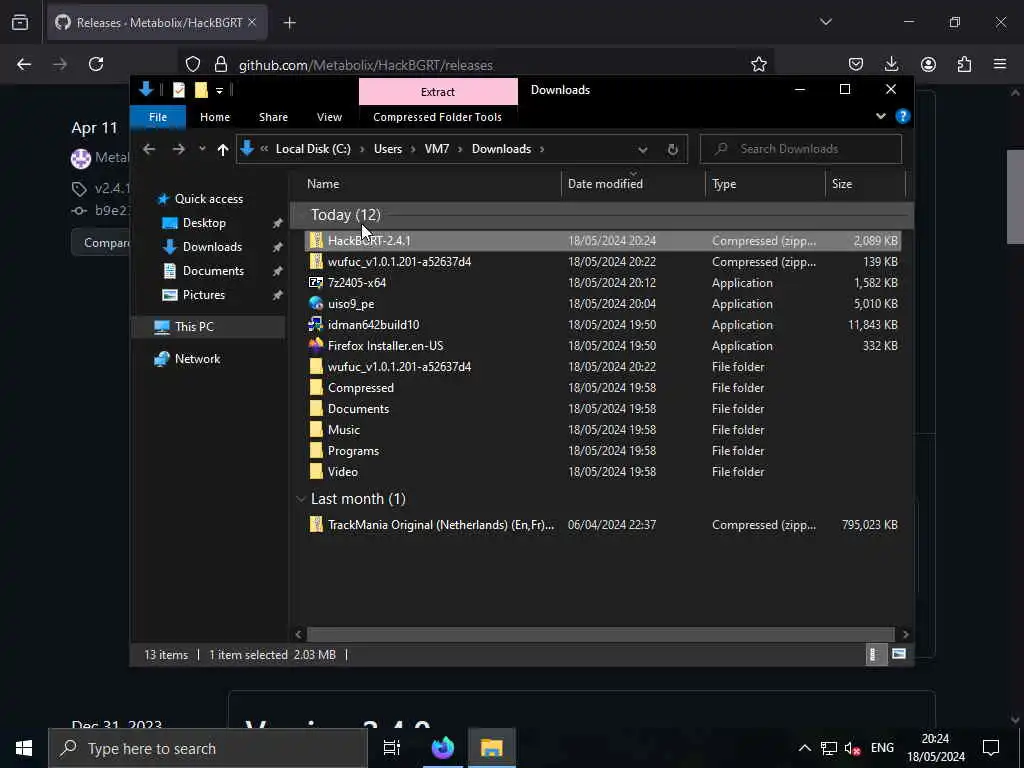This screenshot has width=1024, height=768.
Task: Open the Share ribbon tab
Action: click(x=273, y=117)
